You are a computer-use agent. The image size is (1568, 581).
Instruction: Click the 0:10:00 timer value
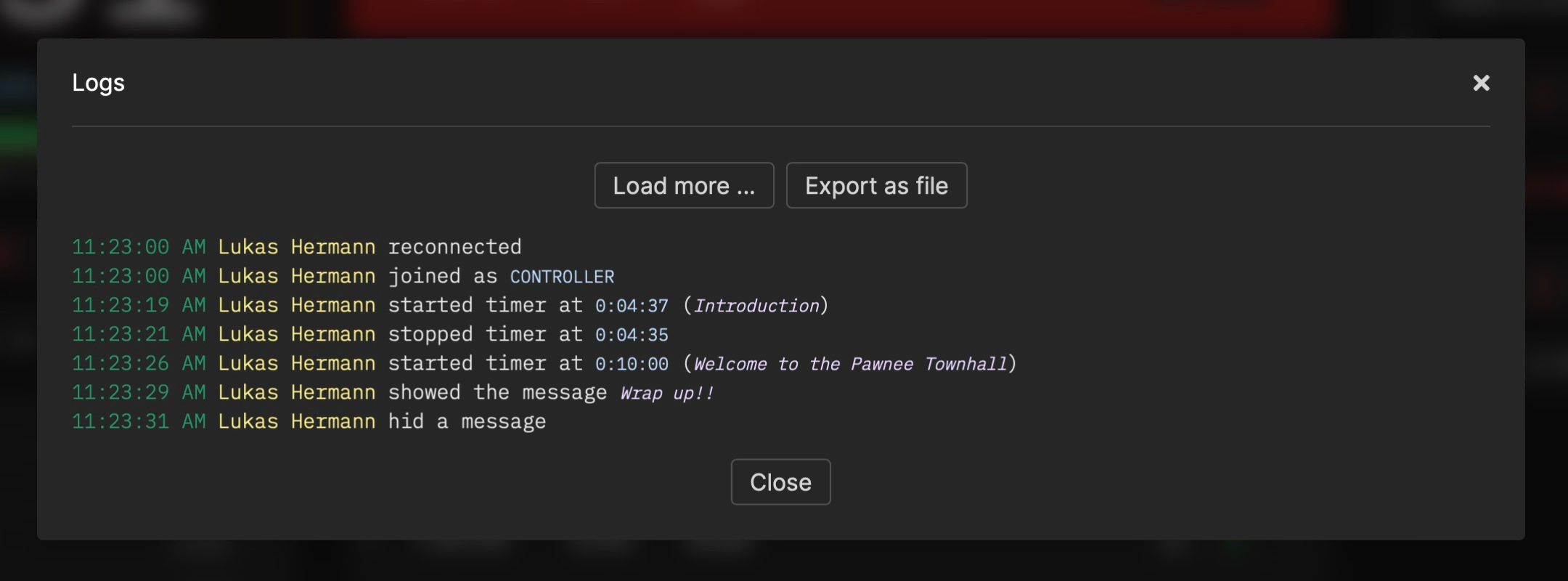(631, 363)
